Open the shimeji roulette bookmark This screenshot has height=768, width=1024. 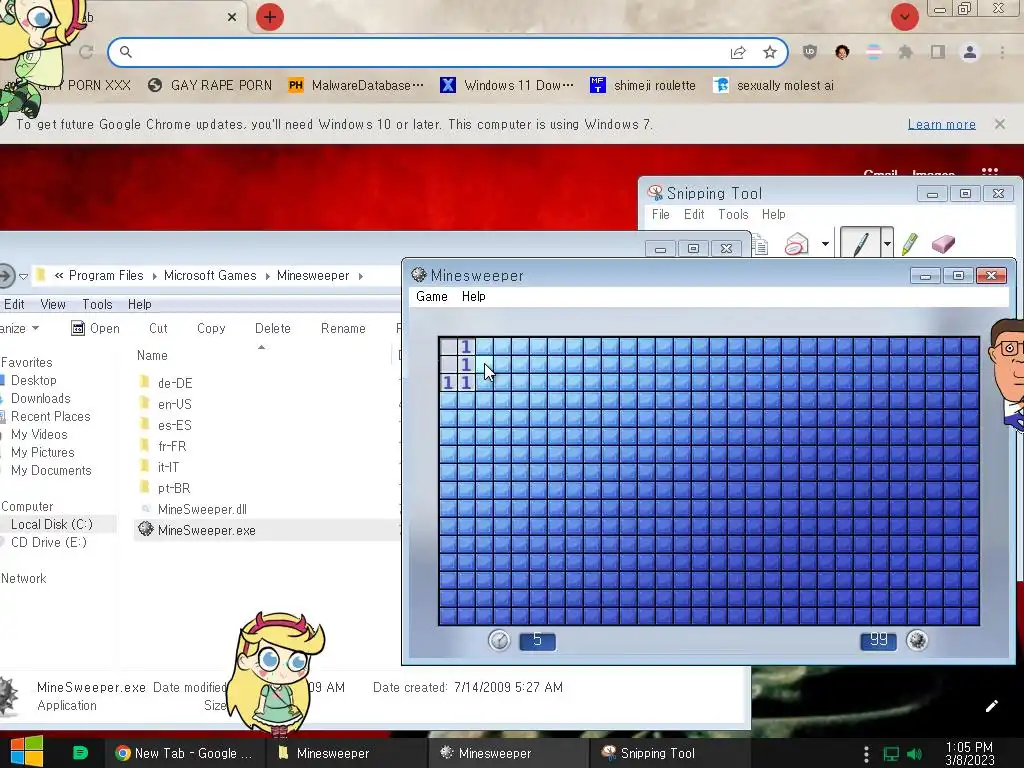[x=643, y=86]
